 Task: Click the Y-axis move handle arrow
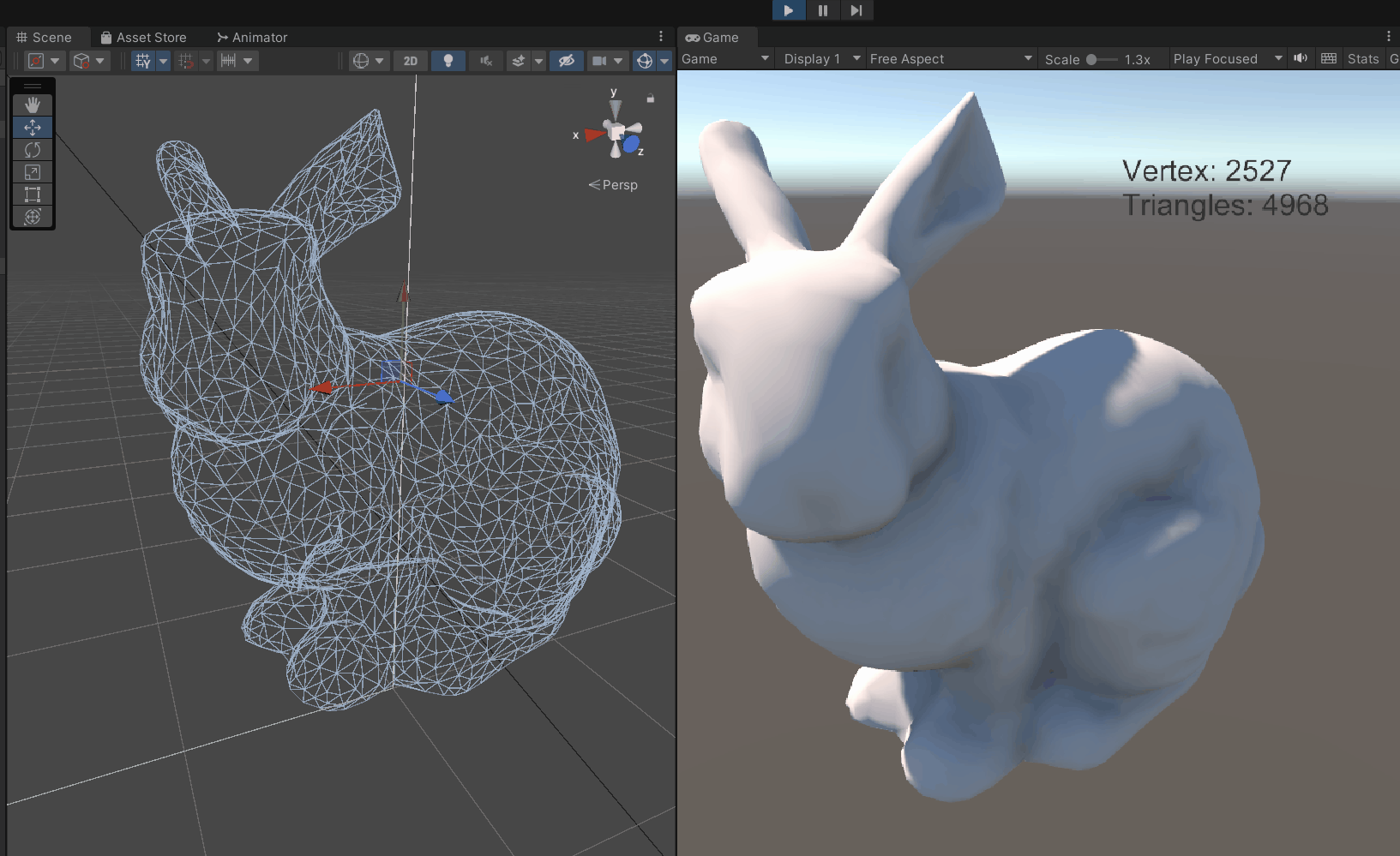click(x=403, y=293)
